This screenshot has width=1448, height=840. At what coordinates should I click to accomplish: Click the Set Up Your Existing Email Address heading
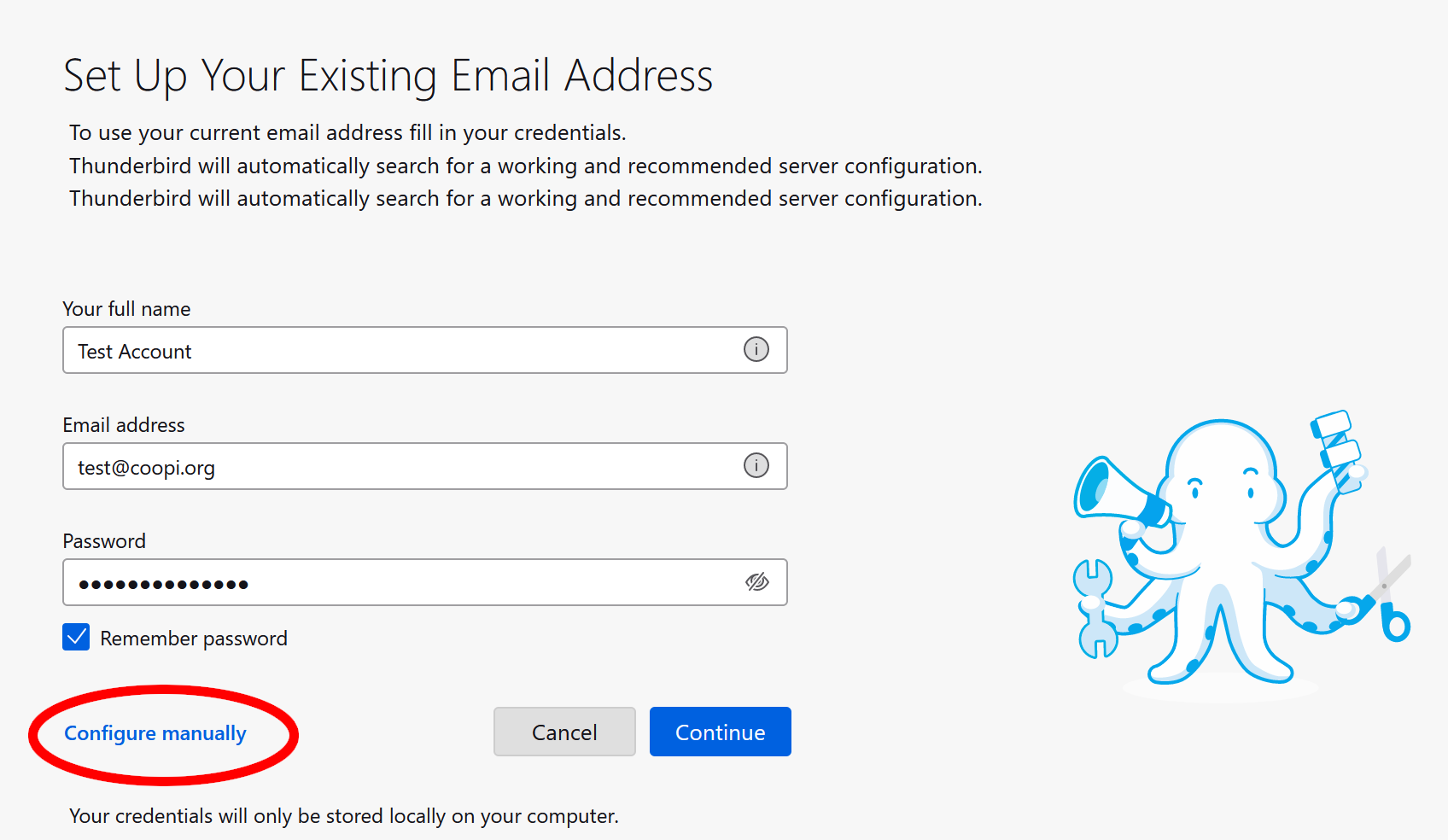pyautogui.click(x=388, y=75)
